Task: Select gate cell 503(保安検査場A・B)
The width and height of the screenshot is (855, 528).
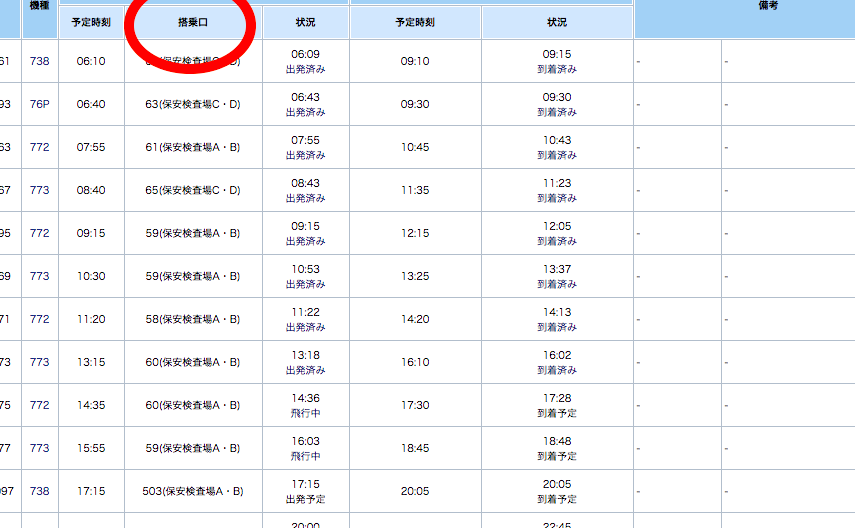Action: [x=193, y=491]
